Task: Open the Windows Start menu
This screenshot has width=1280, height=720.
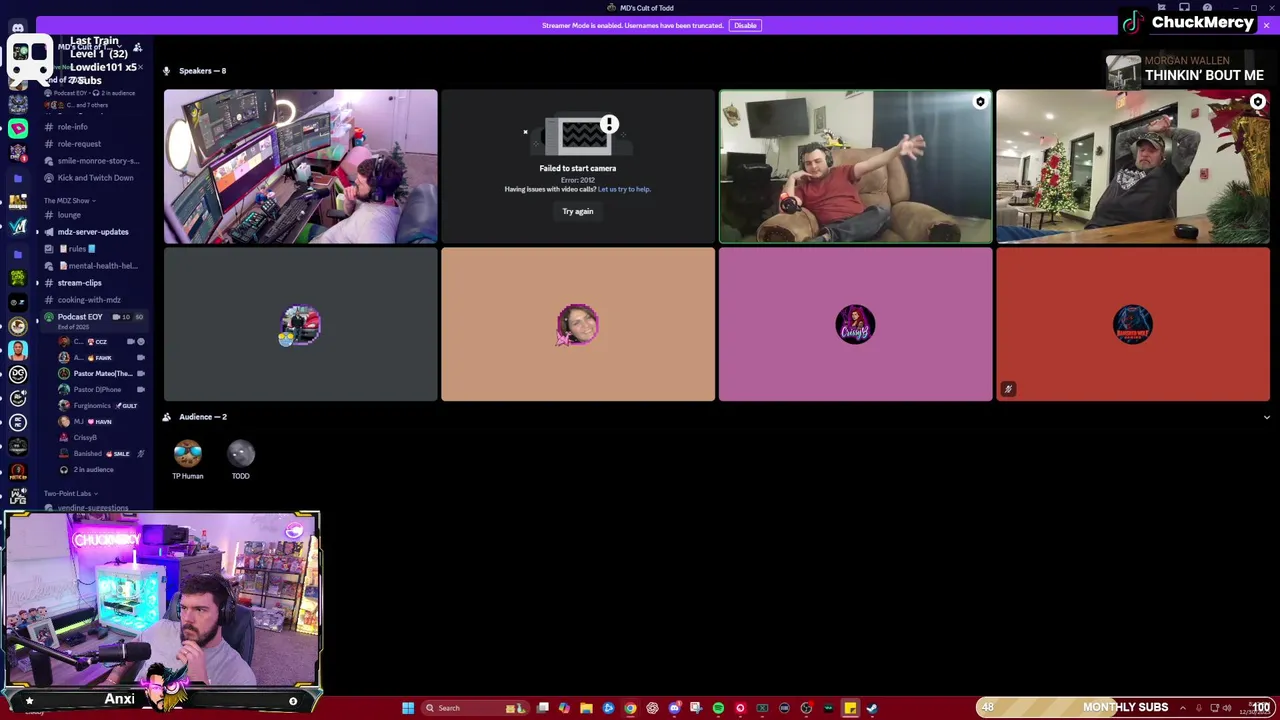Action: (408, 708)
